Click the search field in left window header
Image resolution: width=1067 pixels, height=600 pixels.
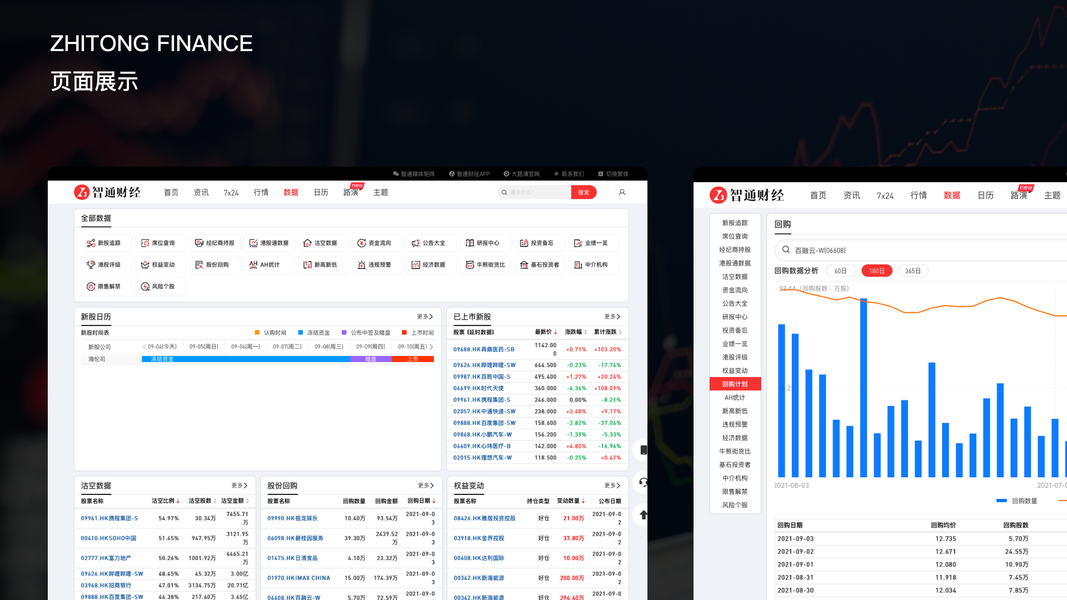click(535, 193)
